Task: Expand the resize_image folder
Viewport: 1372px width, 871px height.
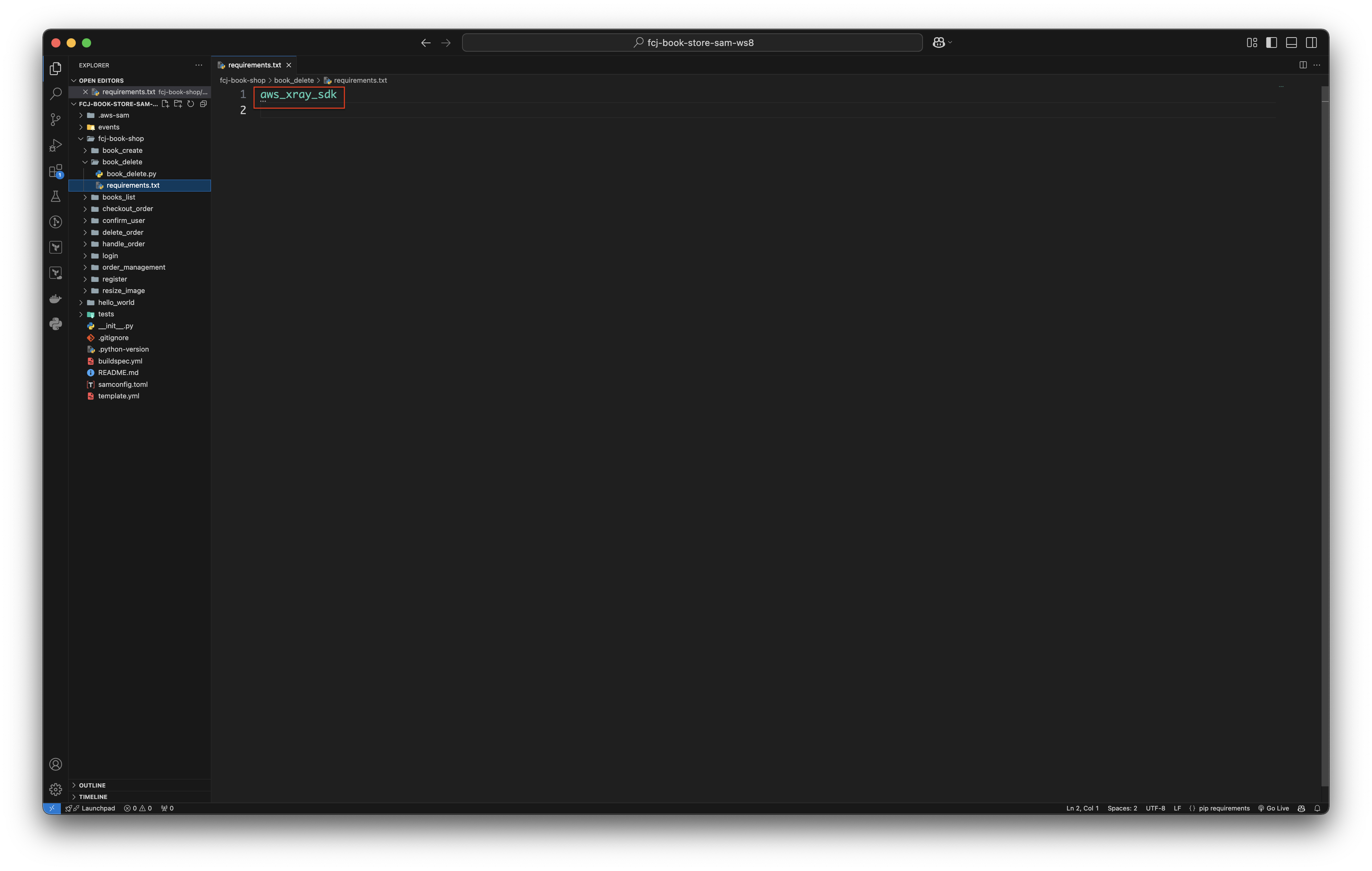Action: [x=85, y=291]
